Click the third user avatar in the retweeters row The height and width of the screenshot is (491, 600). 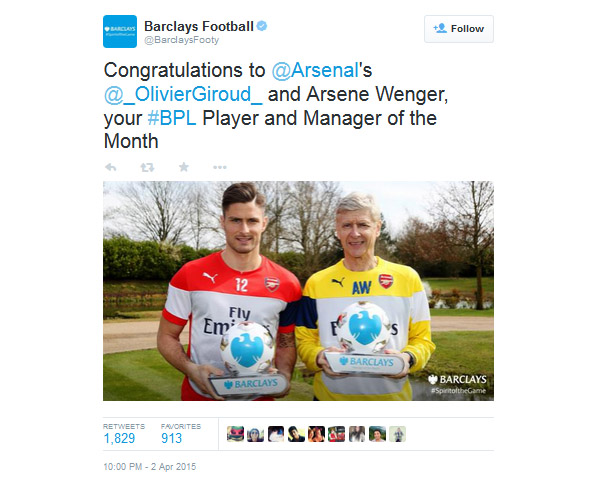click(x=276, y=434)
